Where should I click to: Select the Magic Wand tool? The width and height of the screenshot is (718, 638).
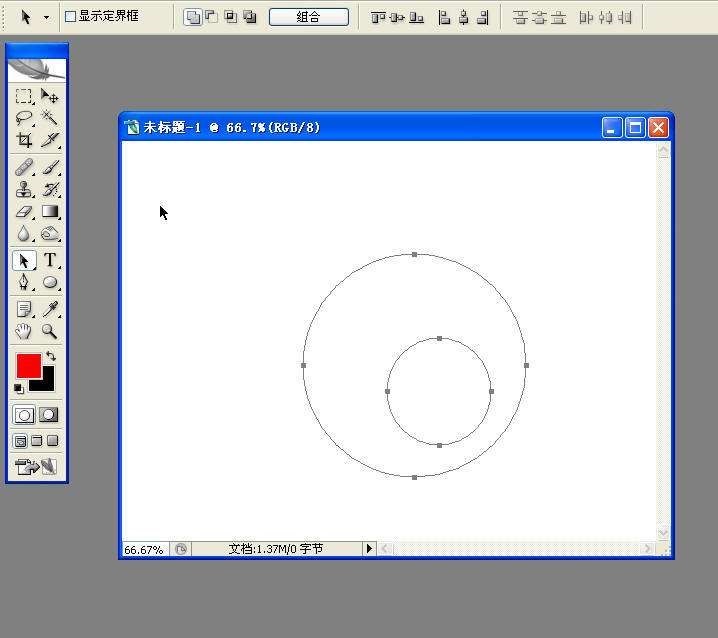coord(49,118)
